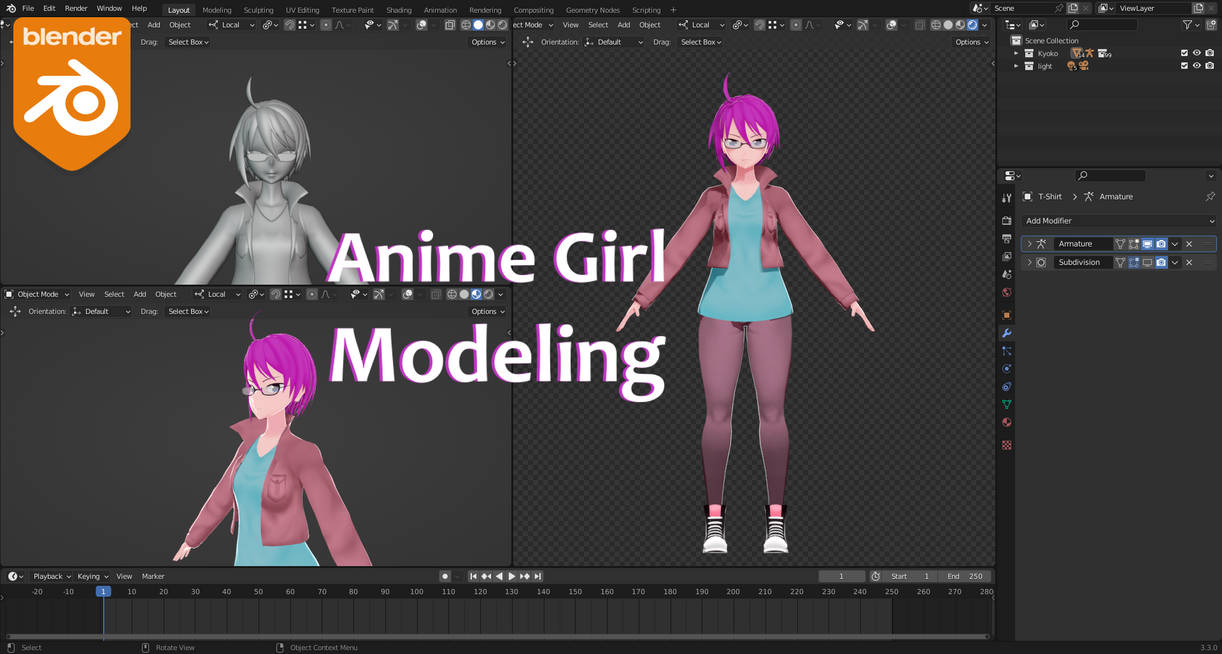This screenshot has width=1222, height=654.
Task: Enable the snapping magnet icon
Action: point(288,25)
